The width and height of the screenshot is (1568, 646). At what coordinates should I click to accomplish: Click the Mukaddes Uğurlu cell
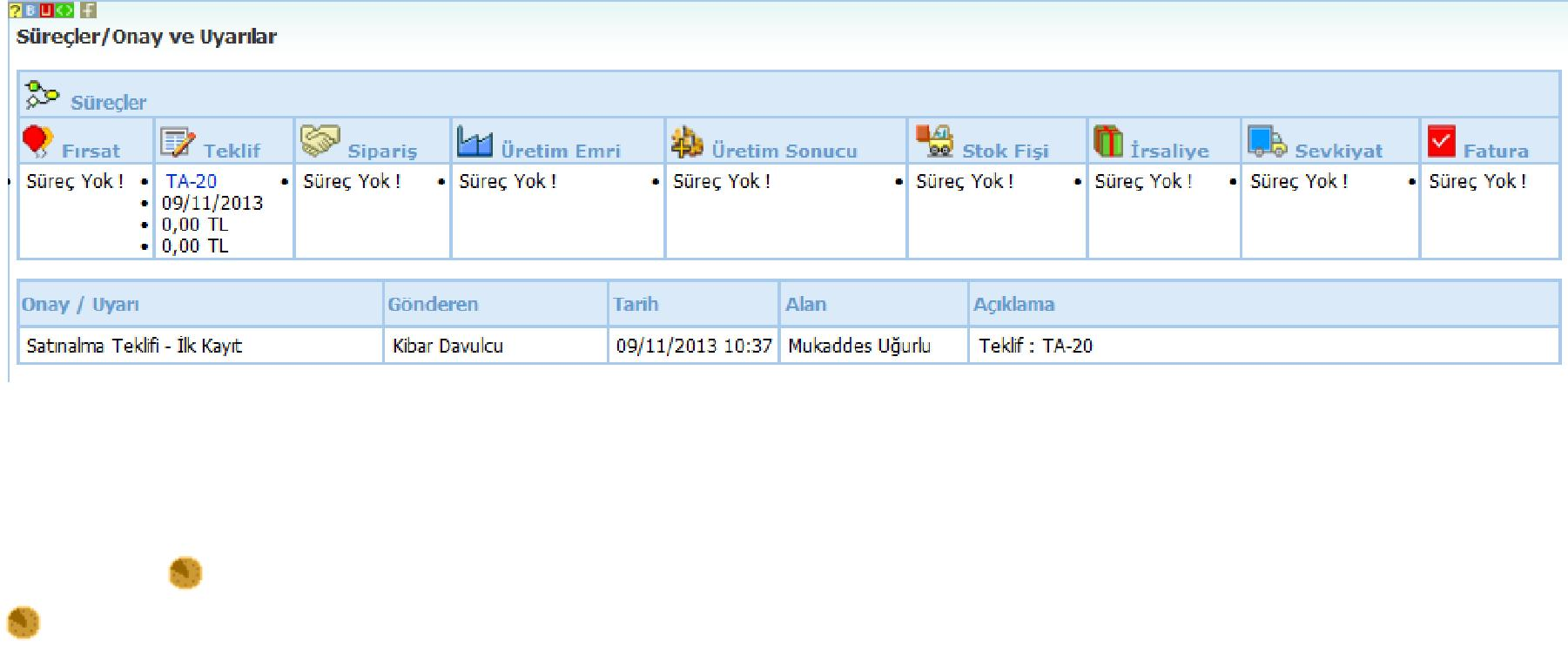pos(874,346)
